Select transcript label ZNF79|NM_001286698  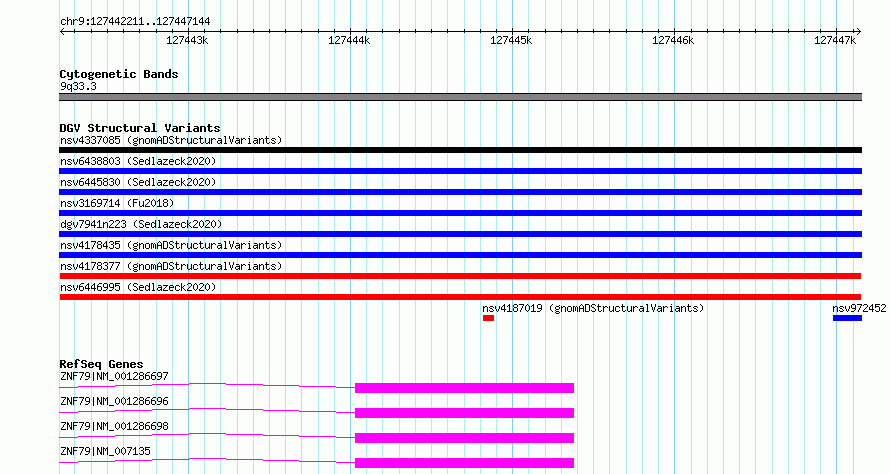pos(114,426)
